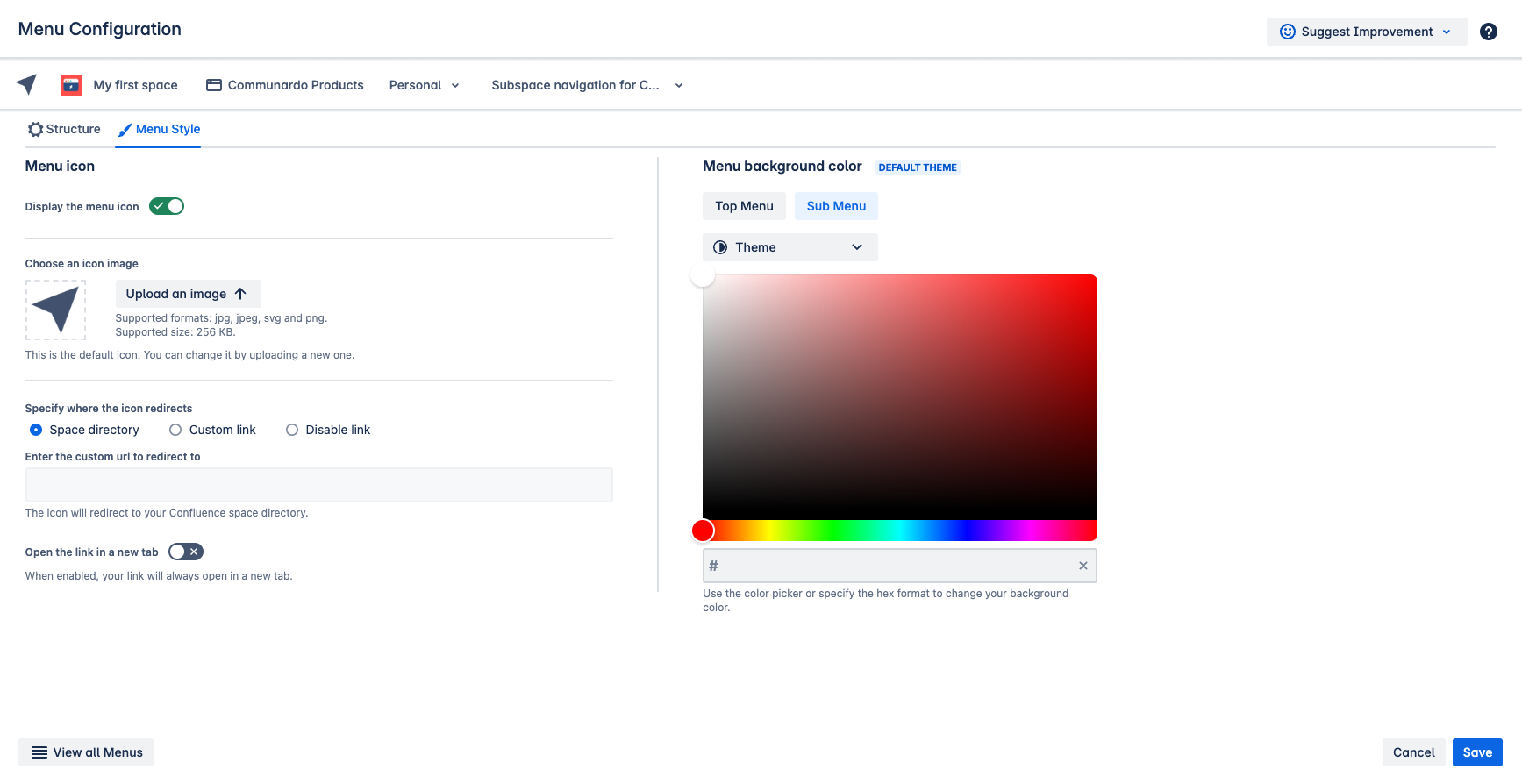Enable Open the link in new tab
This screenshot has height=784, width=1522.
point(186,552)
